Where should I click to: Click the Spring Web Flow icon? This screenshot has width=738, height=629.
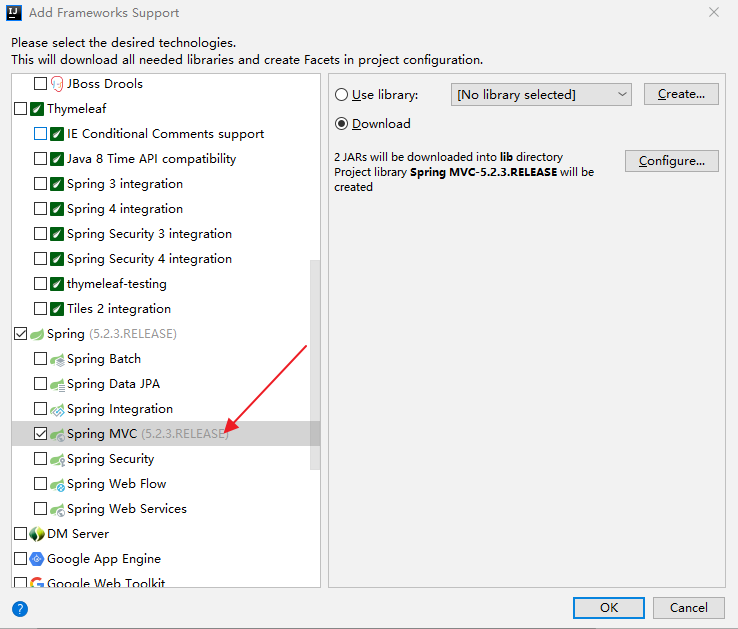(x=57, y=484)
